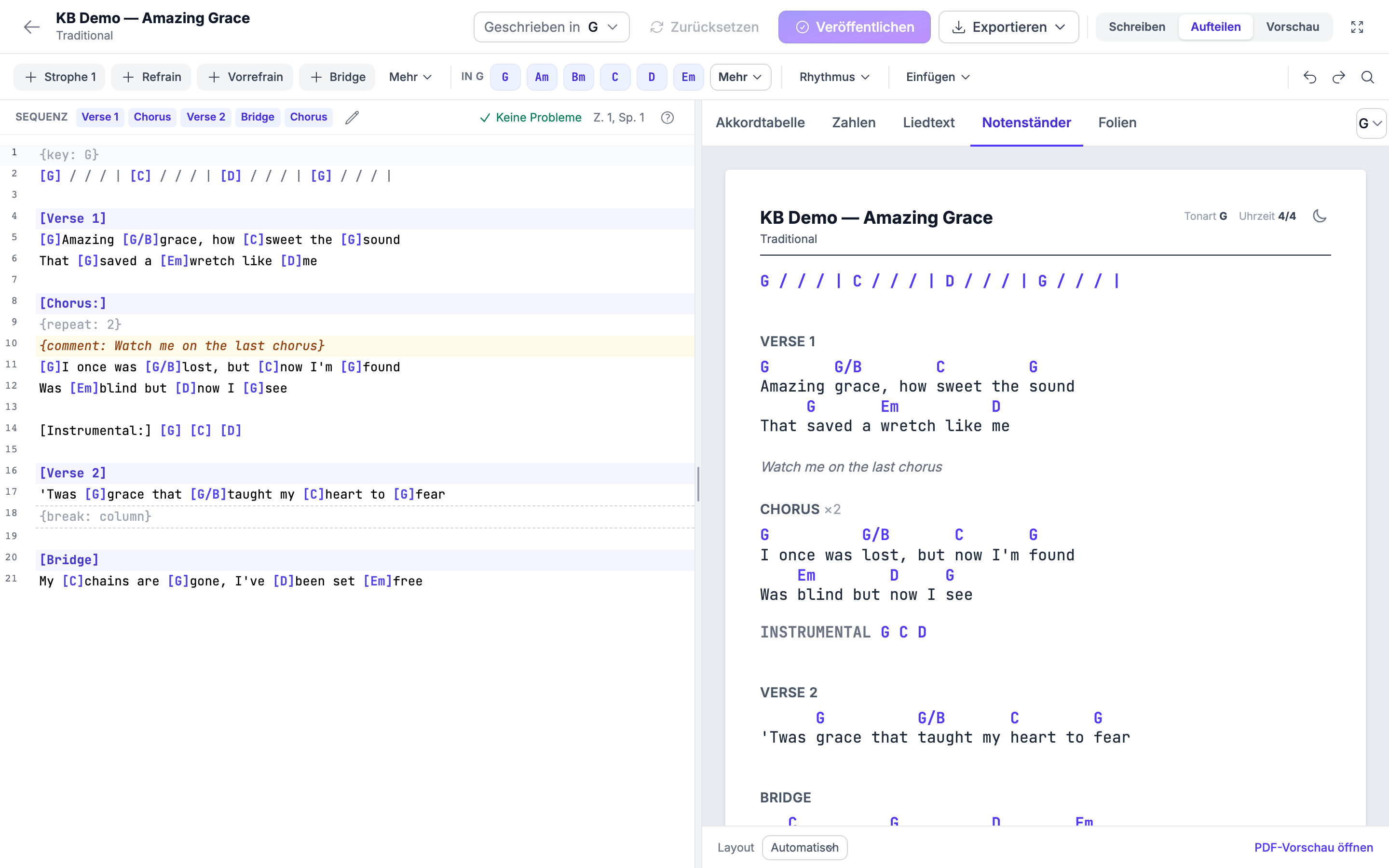
Task: Click the Verse 2 sequence chip
Action: tap(205, 117)
